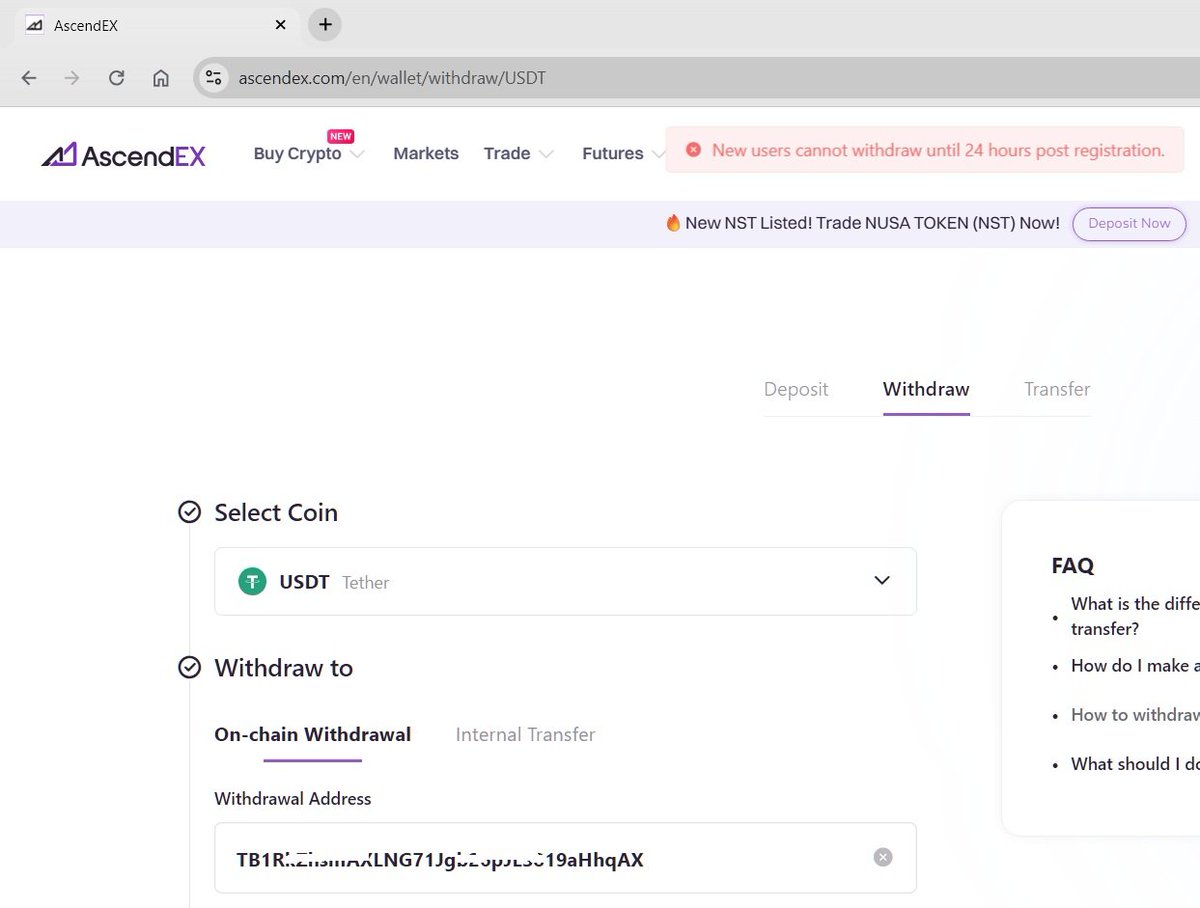Click the AscendEX tab favicon
Viewport: 1200px width, 908px height.
coord(34,24)
